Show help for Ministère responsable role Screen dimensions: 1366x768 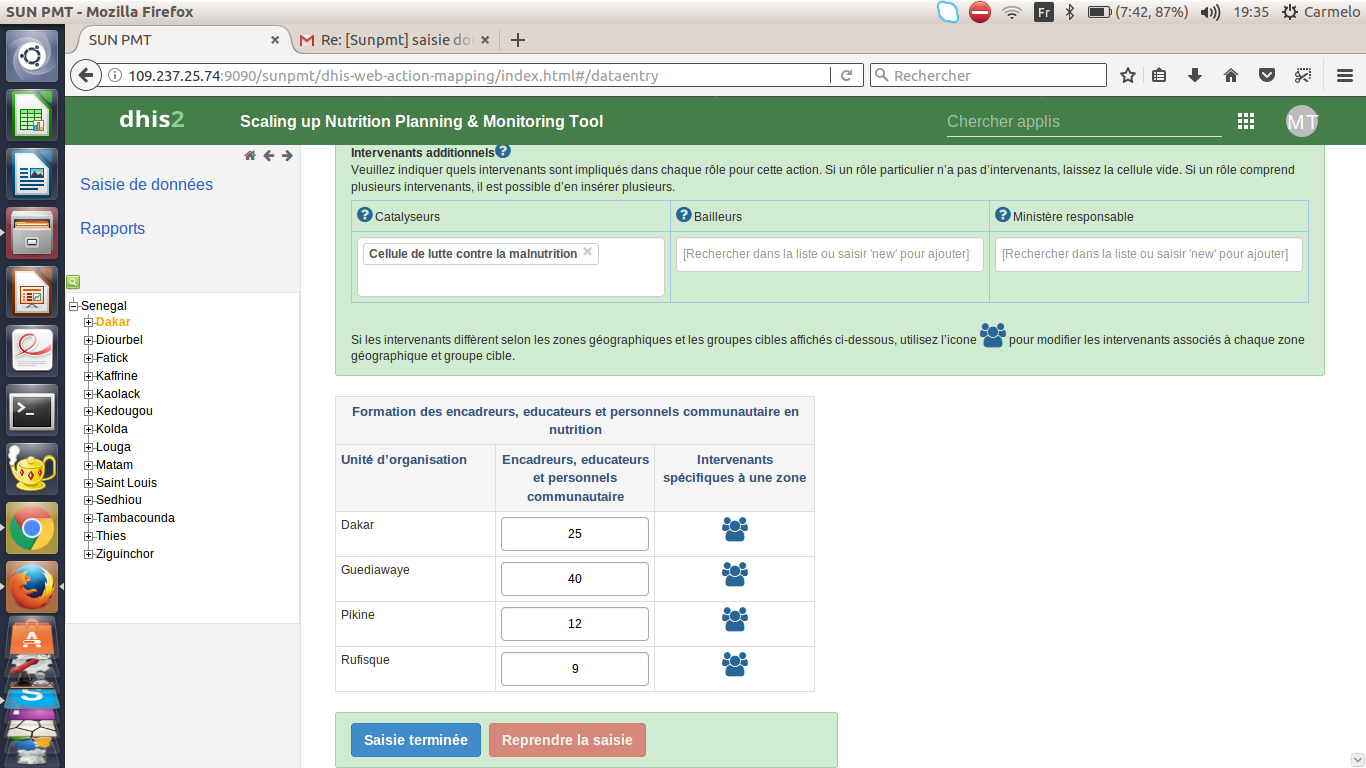pos(1003,215)
